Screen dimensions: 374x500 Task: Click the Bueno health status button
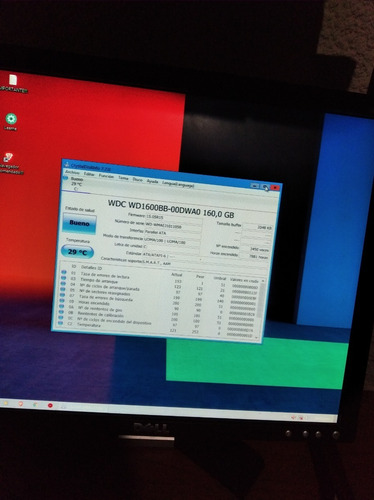(79, 223)
